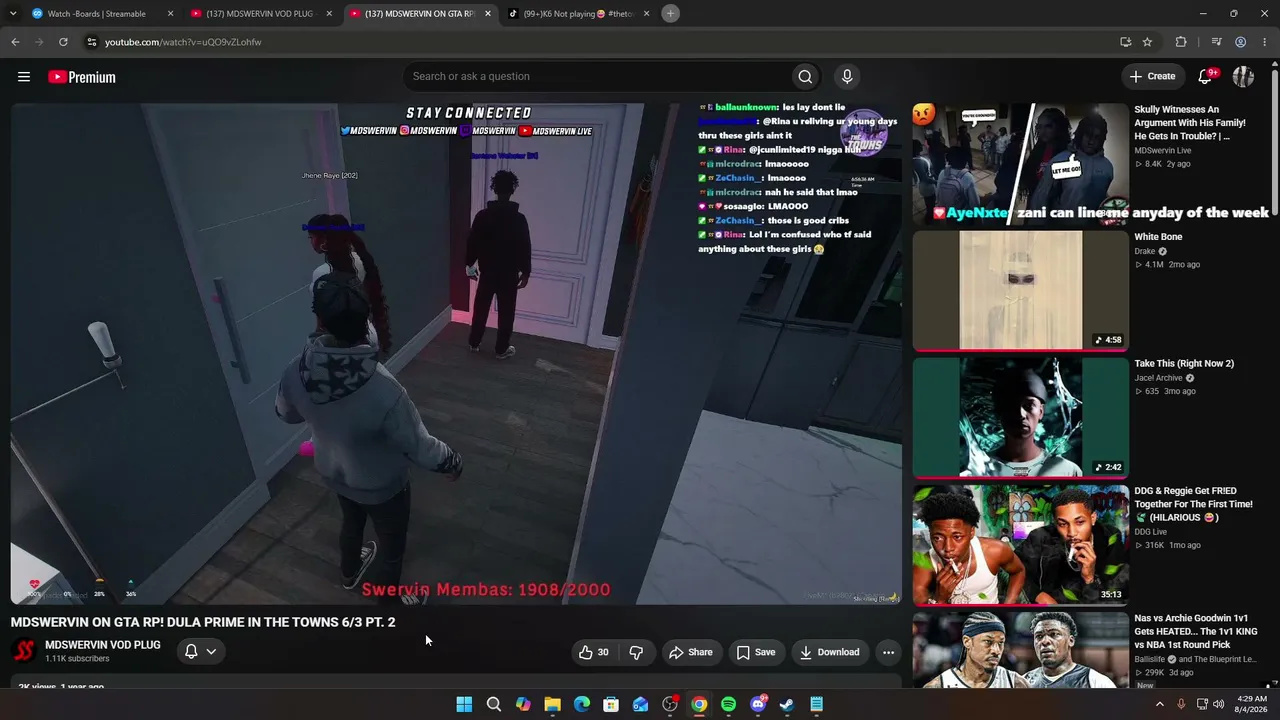The image size is (1280, 720).
Task: Click Nas vs Archie Goodwin thumbnail
Action: [x=1020, y=650]
